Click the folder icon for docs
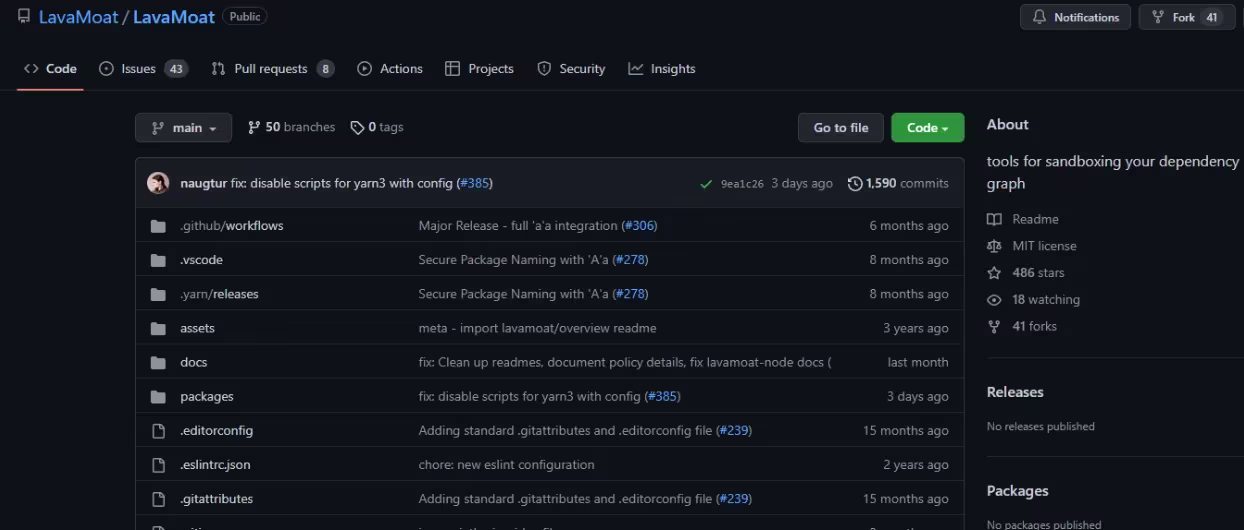Image resolution: width=1244 pixels, height=530 pixels. (158, 362)
